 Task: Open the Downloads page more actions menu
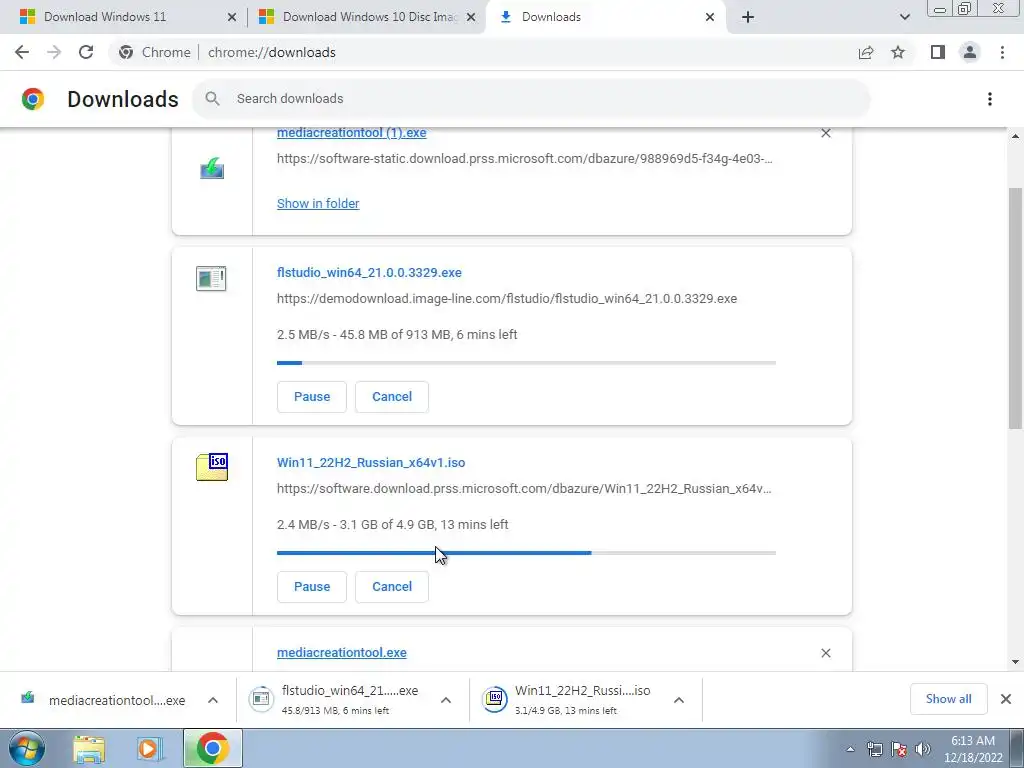coord(990,99)
